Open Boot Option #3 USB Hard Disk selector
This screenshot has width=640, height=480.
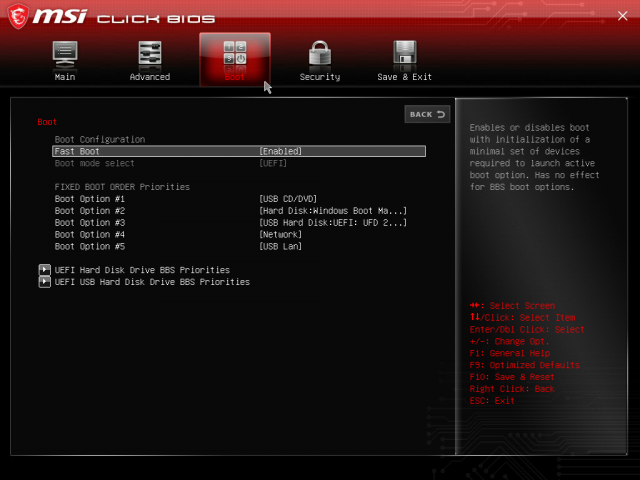point(333,222)
